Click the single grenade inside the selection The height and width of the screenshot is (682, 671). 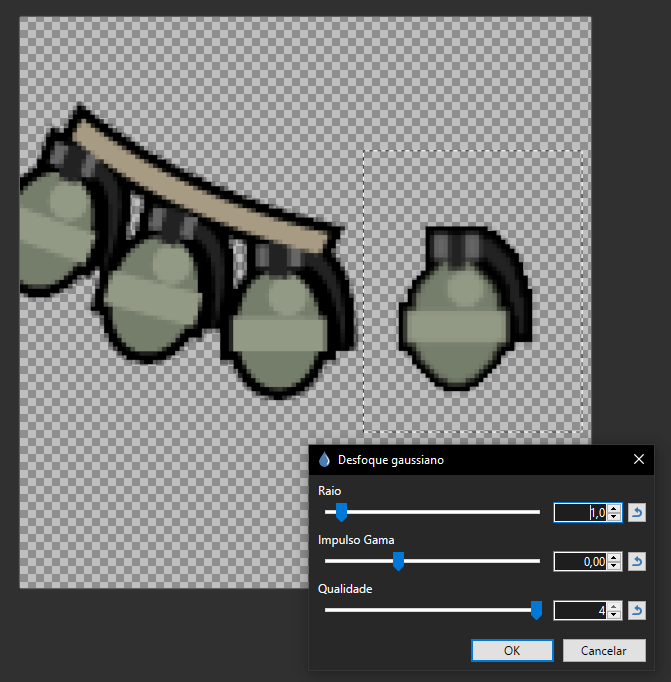(x=464, y=308)
